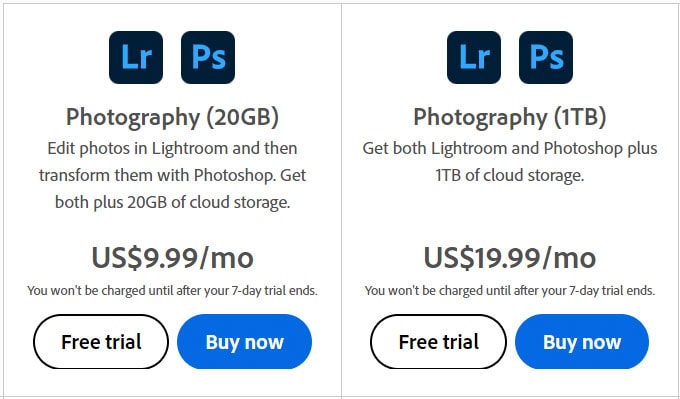The height and width of the screenshot is (399, 680).
Task: Click the 7-day trial notice under US$19.99/mo
Action: (510, 291)
